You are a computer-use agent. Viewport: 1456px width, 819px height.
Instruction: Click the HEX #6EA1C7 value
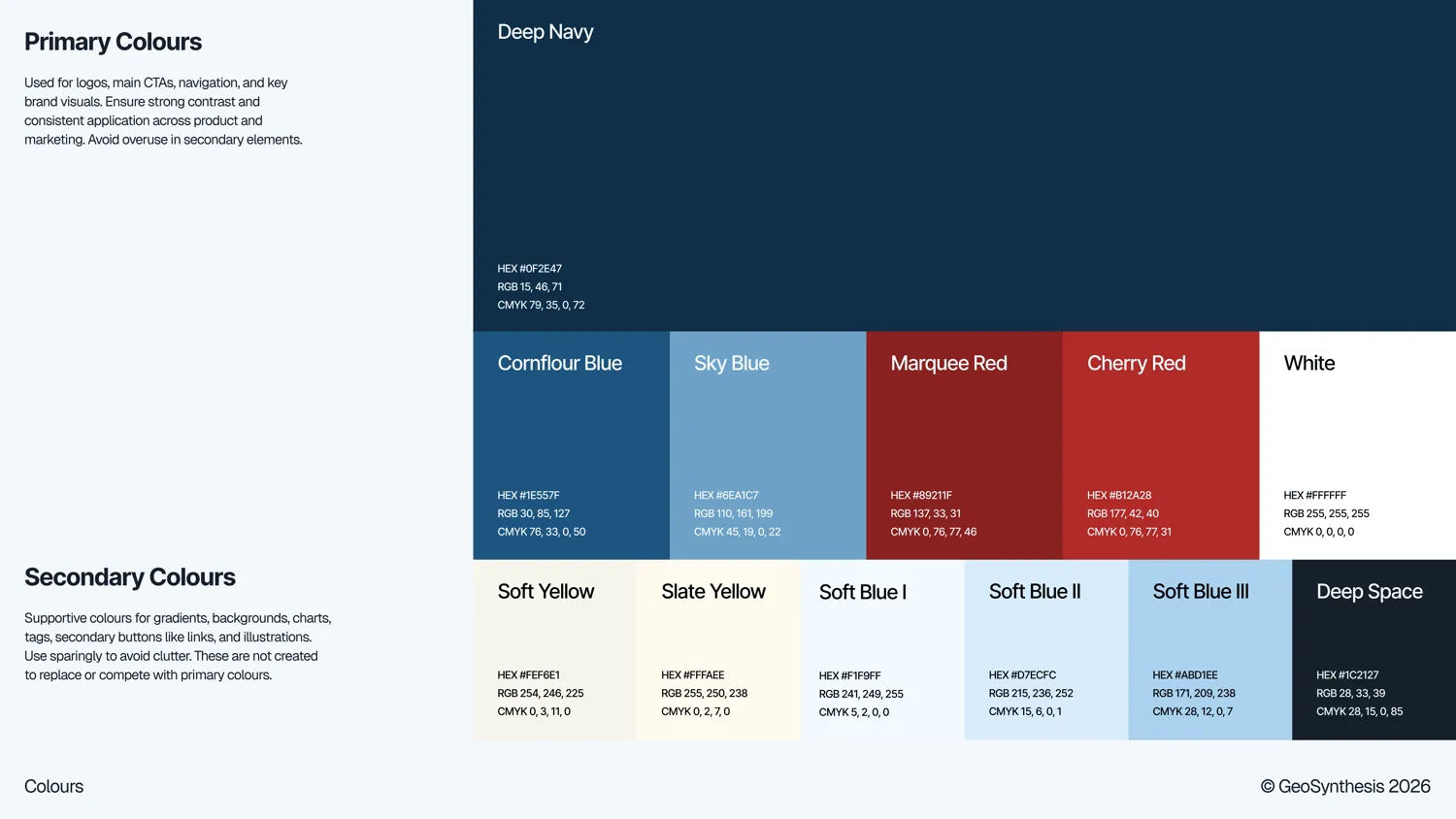click(726, 496)
